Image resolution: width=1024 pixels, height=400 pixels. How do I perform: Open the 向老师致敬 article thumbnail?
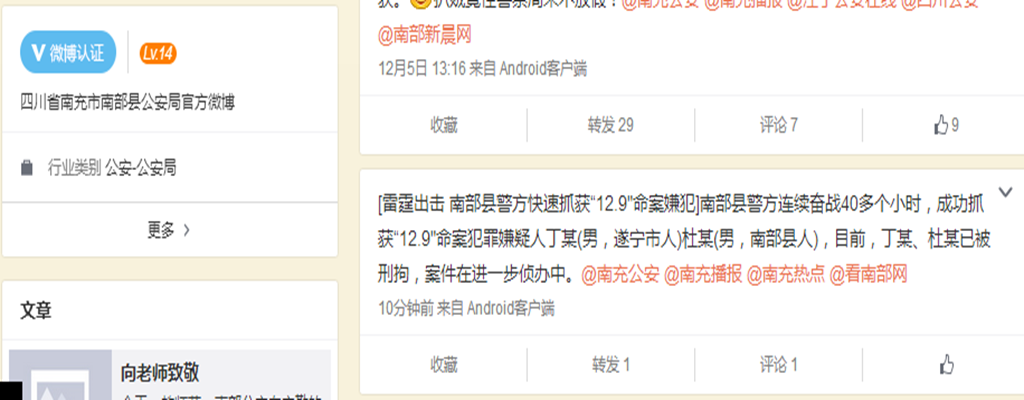coord(60,375)
